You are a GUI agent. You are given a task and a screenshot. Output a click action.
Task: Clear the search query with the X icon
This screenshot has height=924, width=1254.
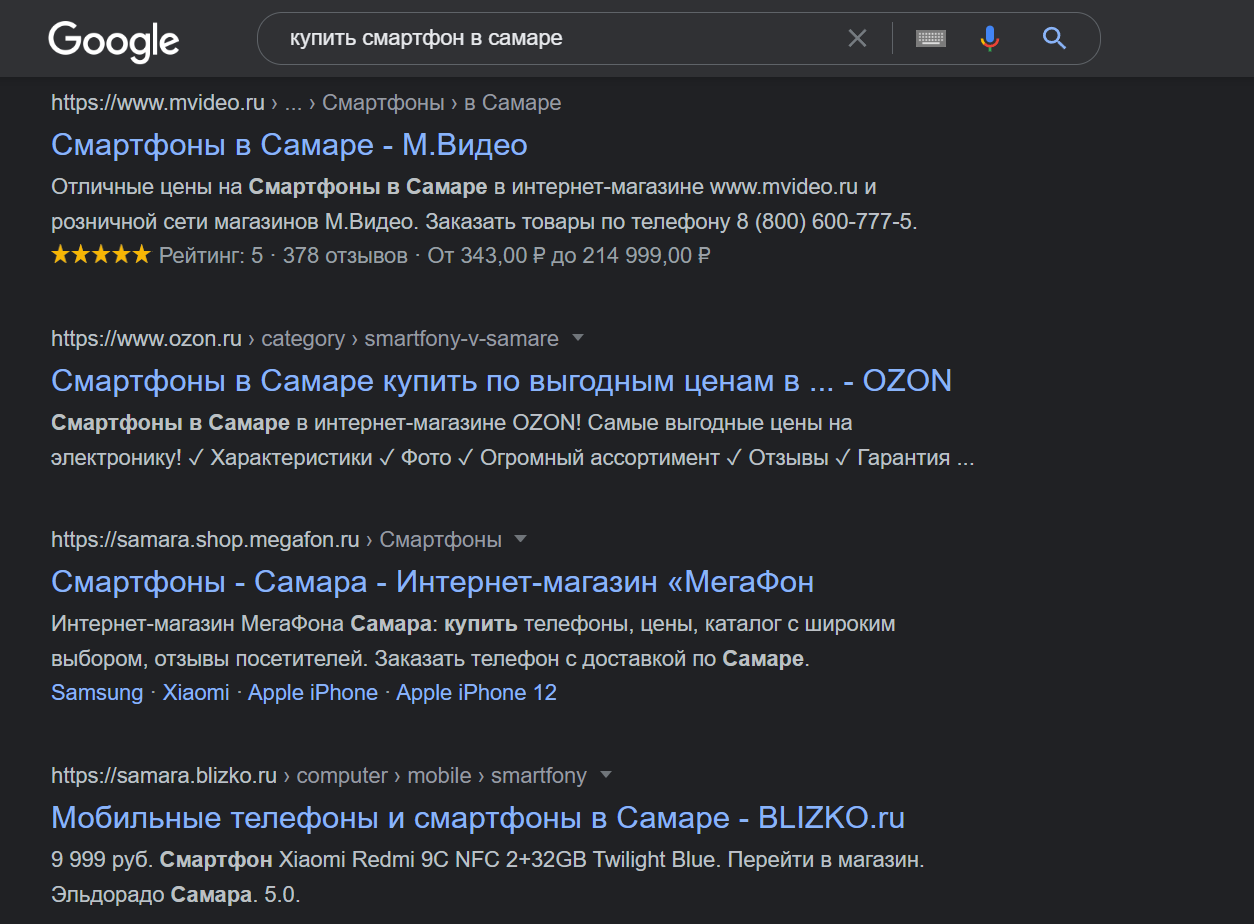click(x=857, y=38)
